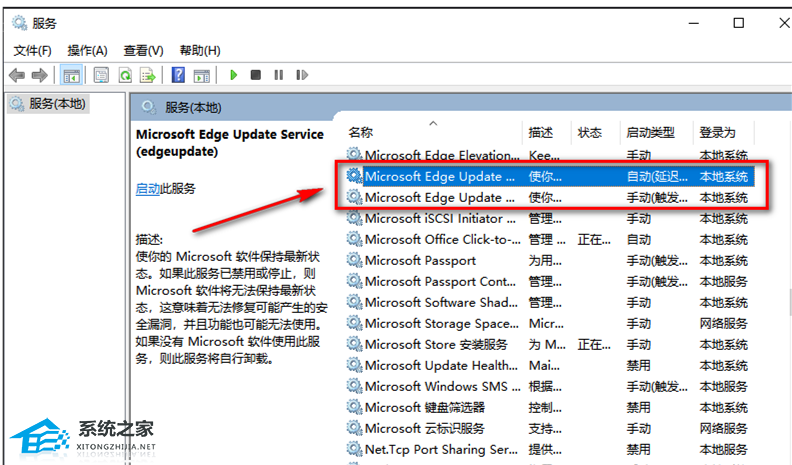This screenshot has width=792, height=465.
Task: Click the Kee... description of Microsoft Edge Elevation
Action: [x=544, y=155]
